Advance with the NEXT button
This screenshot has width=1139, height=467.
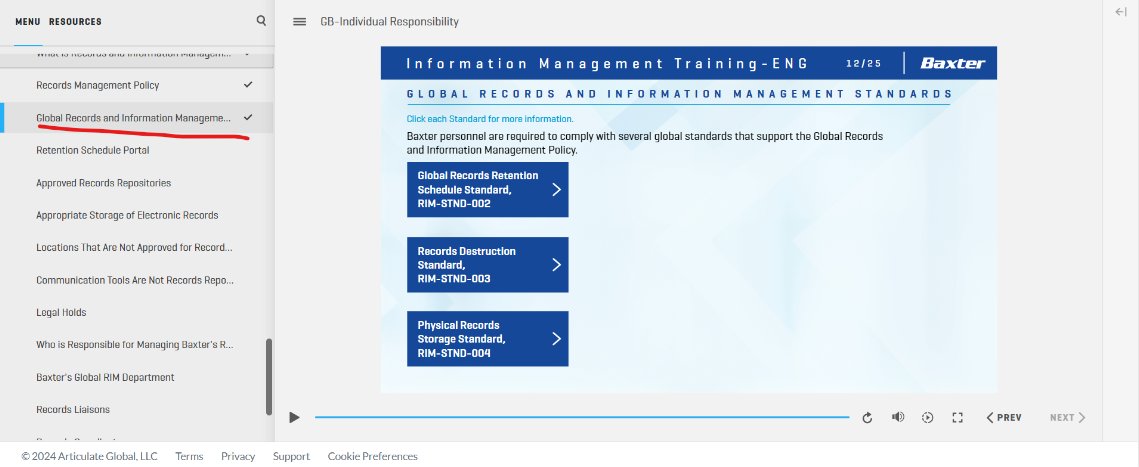[x=1067, y=418]
